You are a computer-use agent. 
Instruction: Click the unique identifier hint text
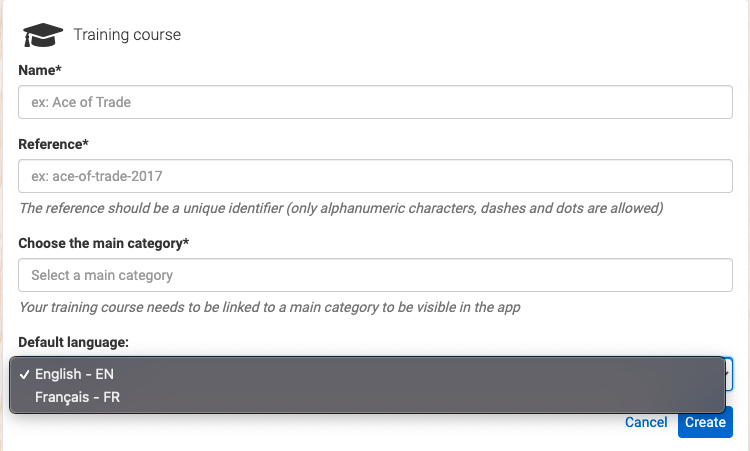coord(341,208)
